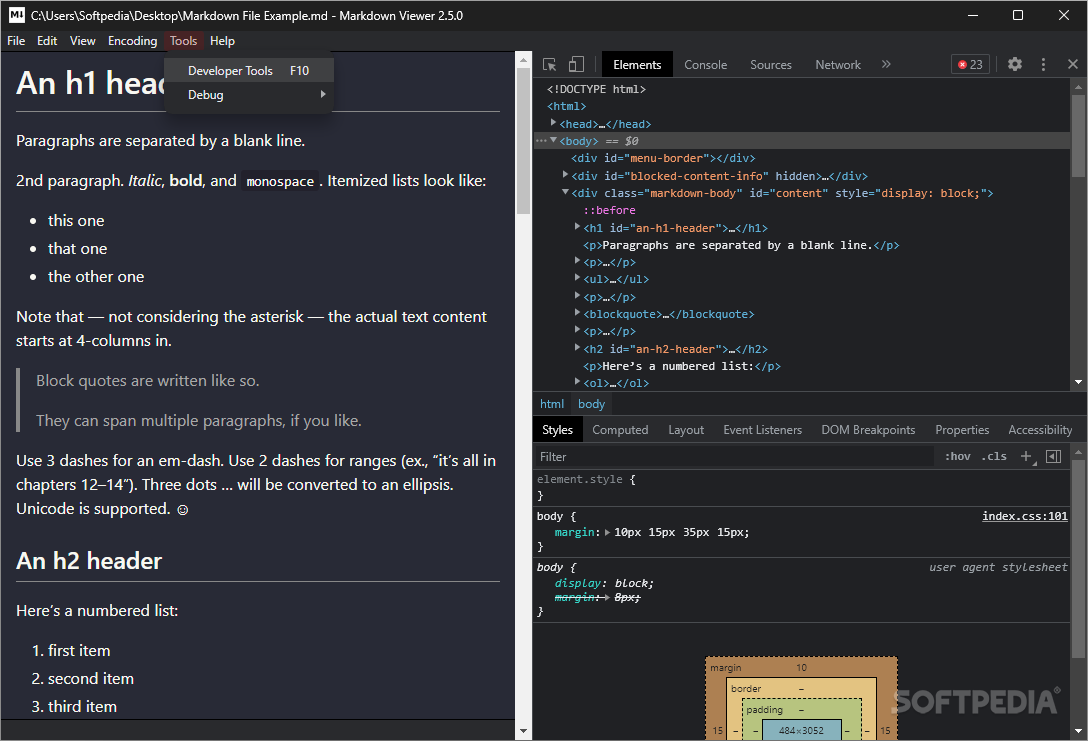Expand the ol list node
1088x741 pixels.
577,382
